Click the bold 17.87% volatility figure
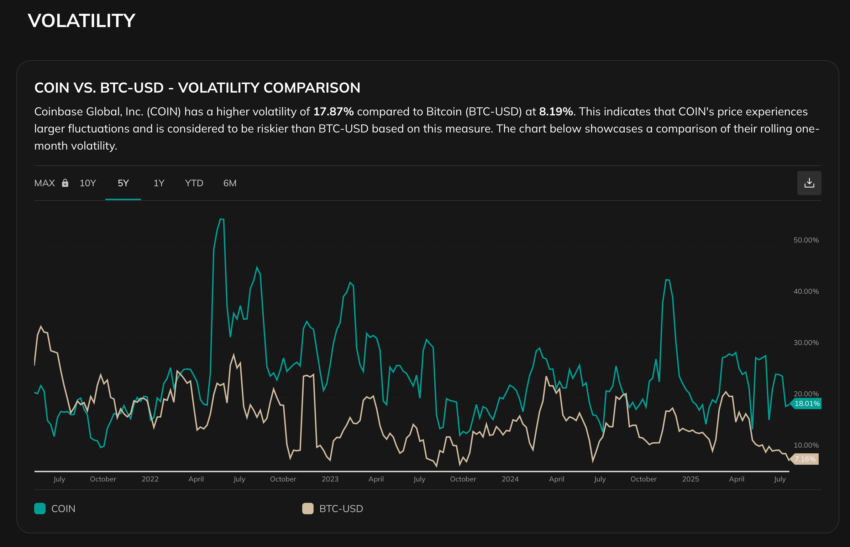The image size is (850, 547). point(333,112)
